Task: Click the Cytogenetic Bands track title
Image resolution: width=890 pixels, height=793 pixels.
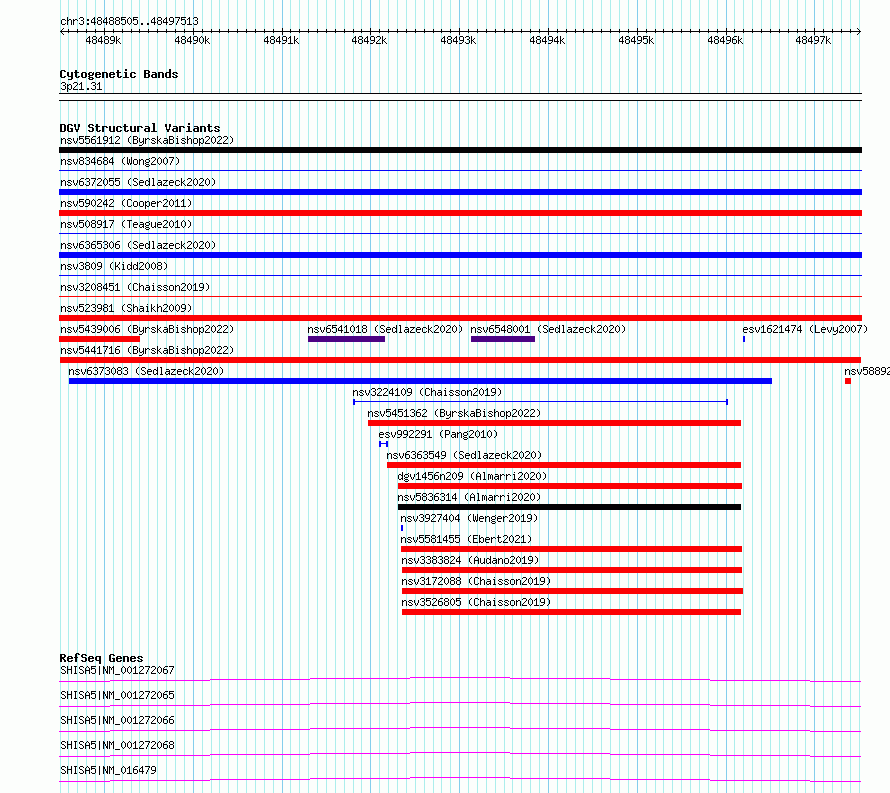Action: [x=119, y=74]
